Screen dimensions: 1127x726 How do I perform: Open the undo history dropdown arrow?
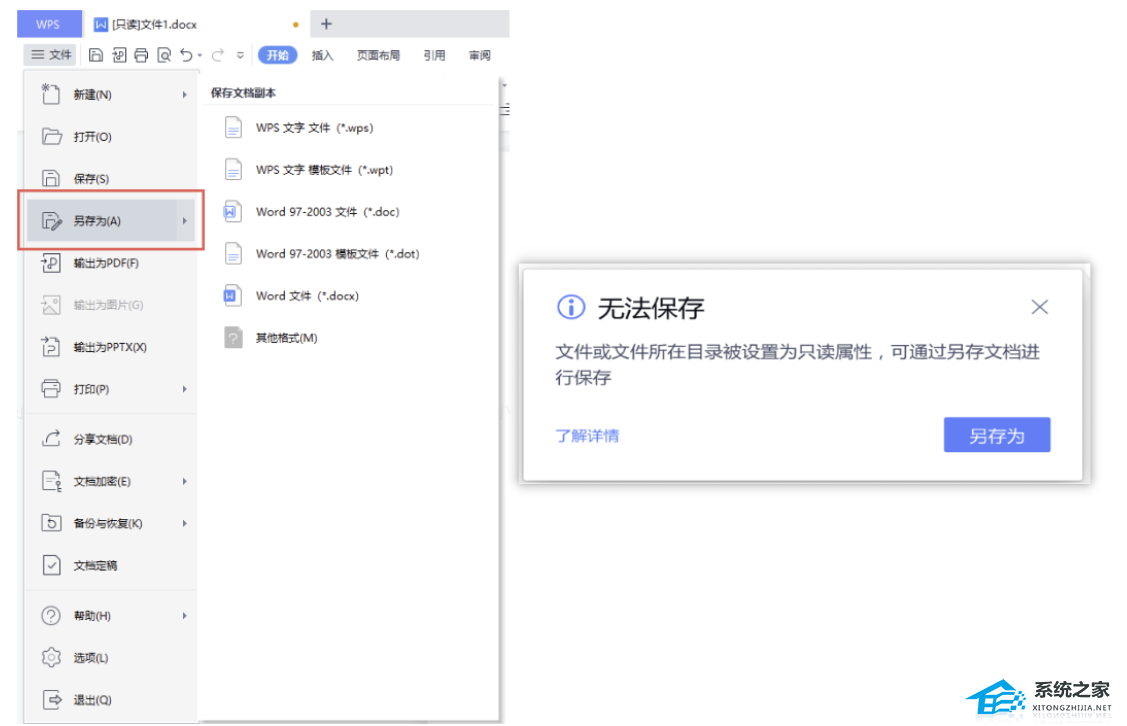[200, 55]
